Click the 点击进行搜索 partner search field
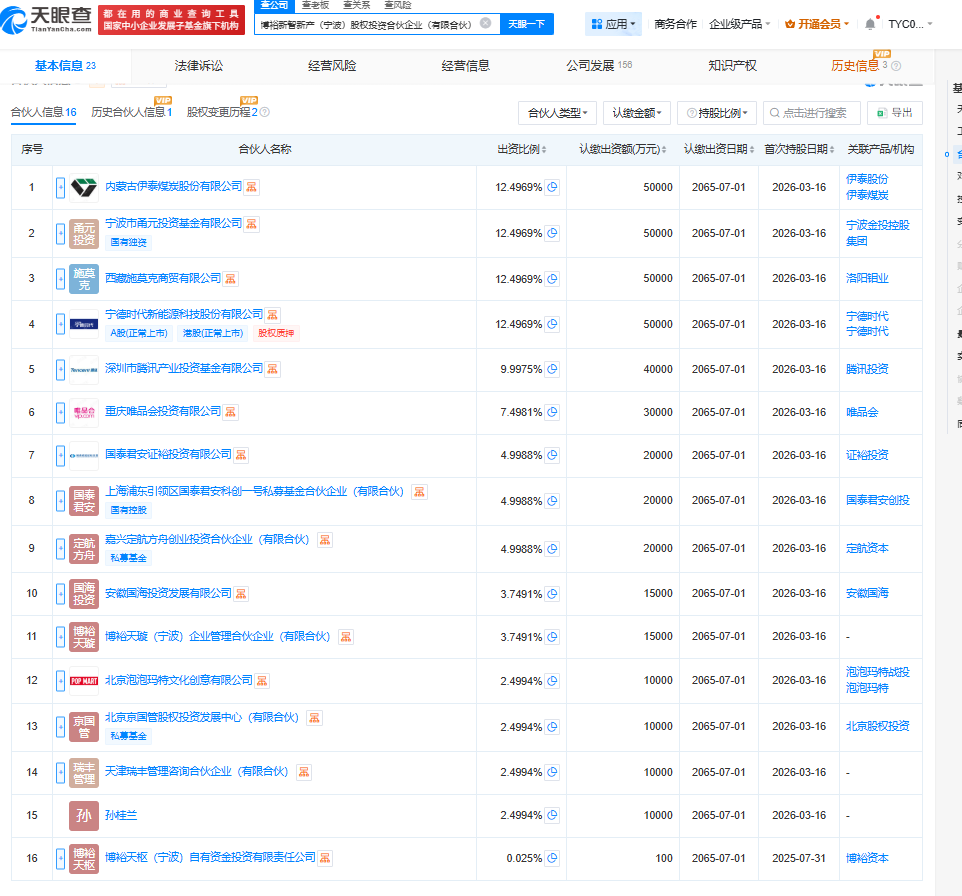This screenshot has width=962, height=896. (812, 113)
